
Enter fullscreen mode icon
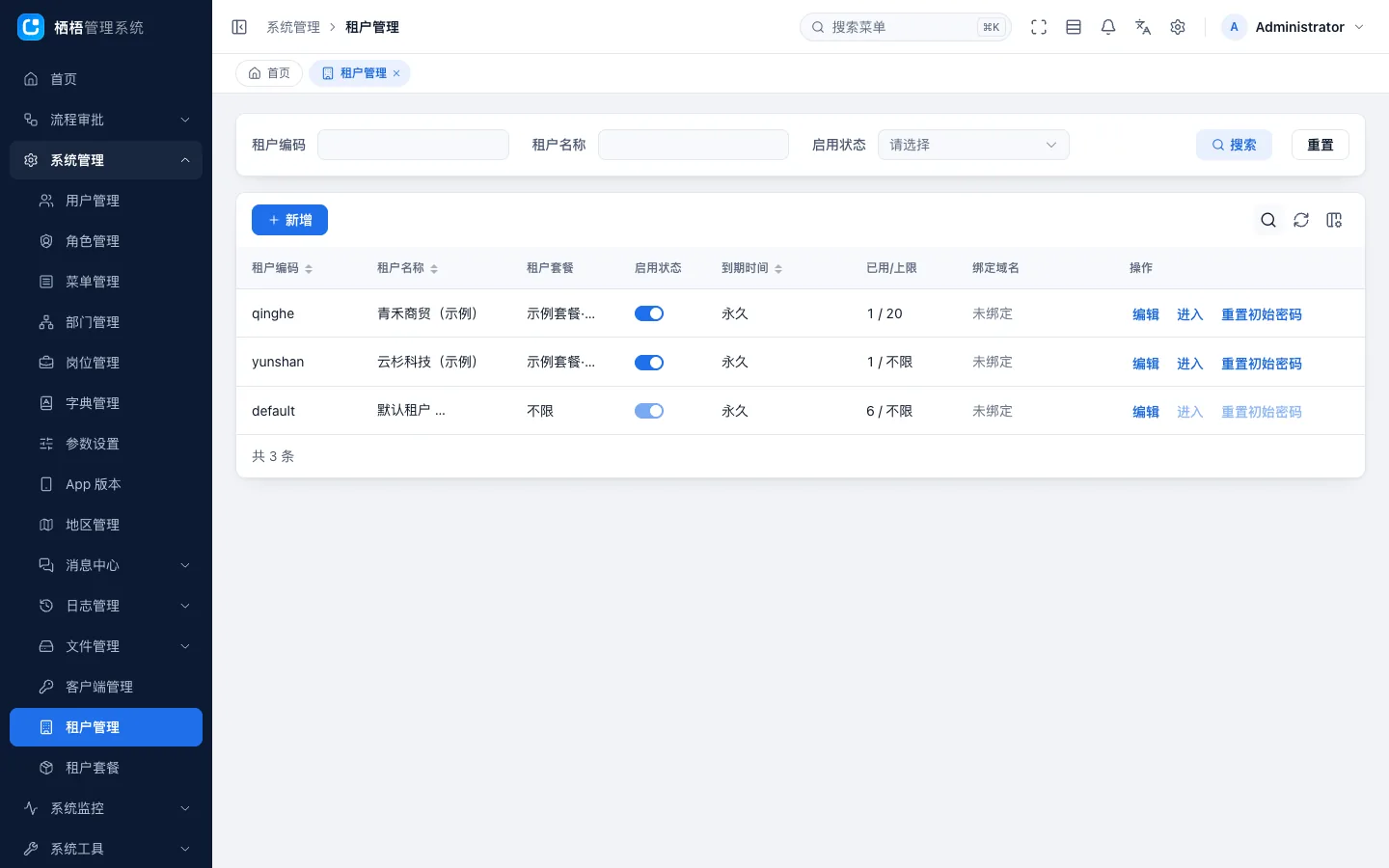1039,27
